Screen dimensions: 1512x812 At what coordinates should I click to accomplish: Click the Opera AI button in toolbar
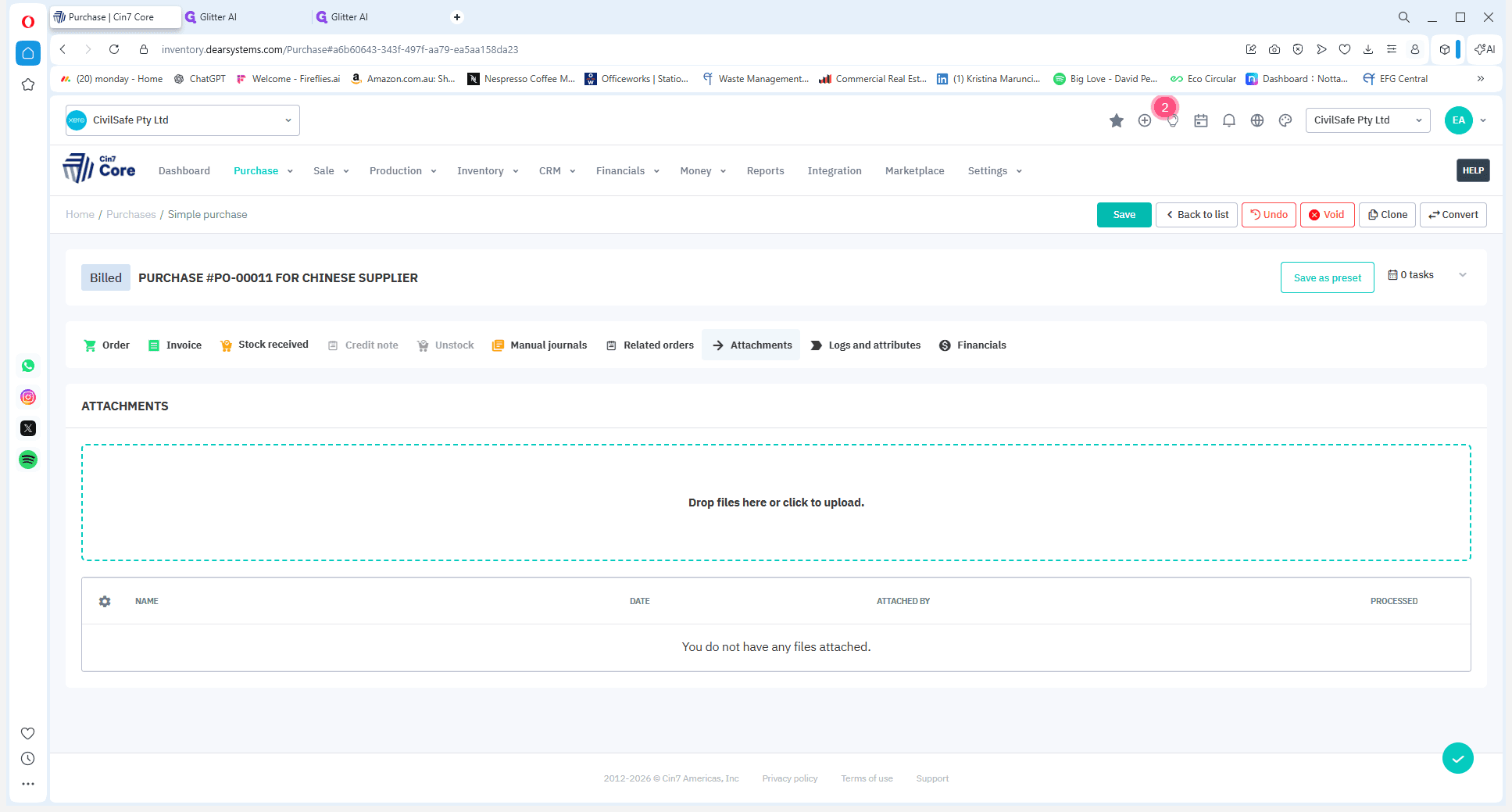[1485, 49]
